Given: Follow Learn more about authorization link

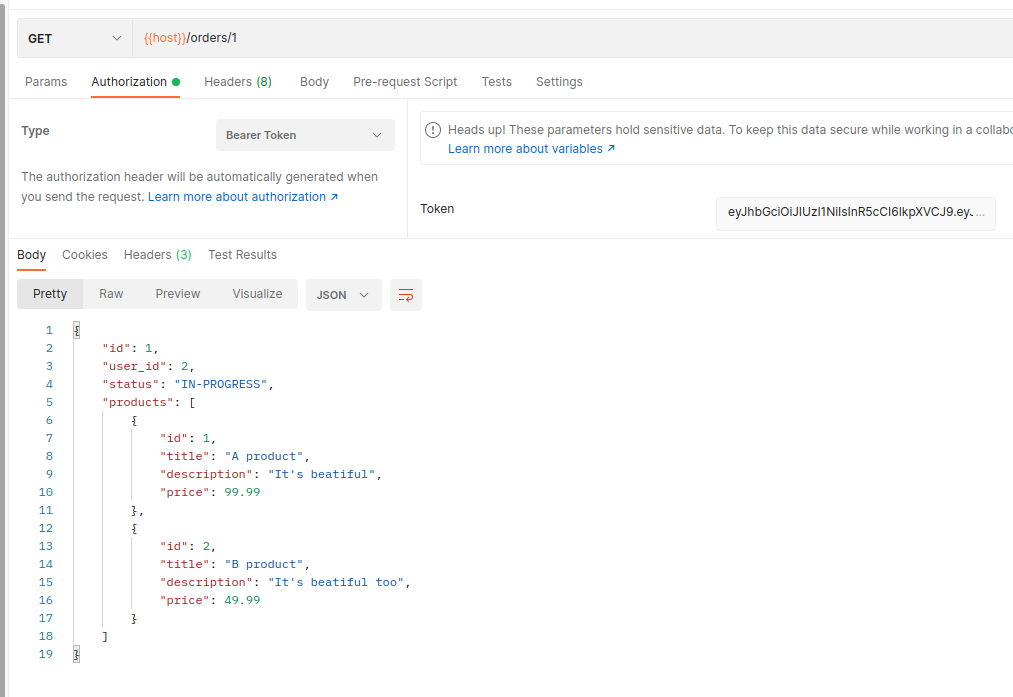Looking at the screenshot, I should pyautogui.click(x=243, y=197).
